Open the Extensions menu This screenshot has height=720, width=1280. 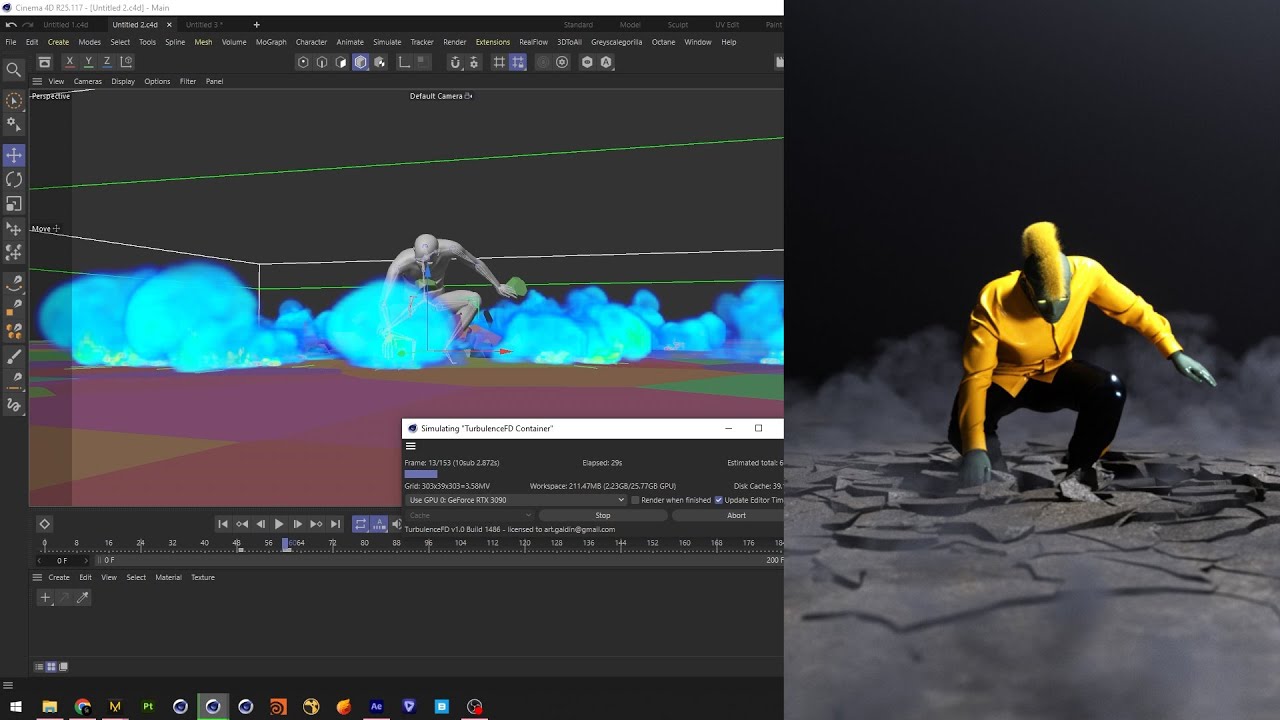pyautogui.click(x=493, y=42)
